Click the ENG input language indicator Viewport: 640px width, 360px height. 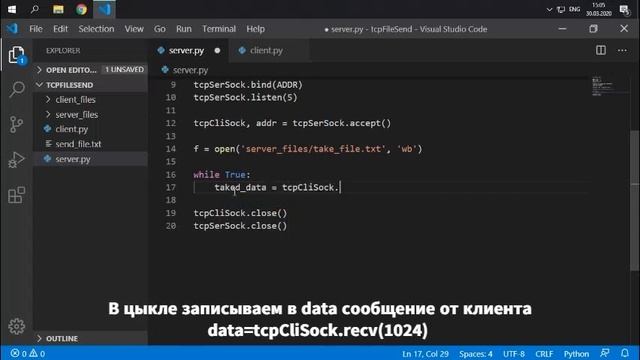coord(575,9)
